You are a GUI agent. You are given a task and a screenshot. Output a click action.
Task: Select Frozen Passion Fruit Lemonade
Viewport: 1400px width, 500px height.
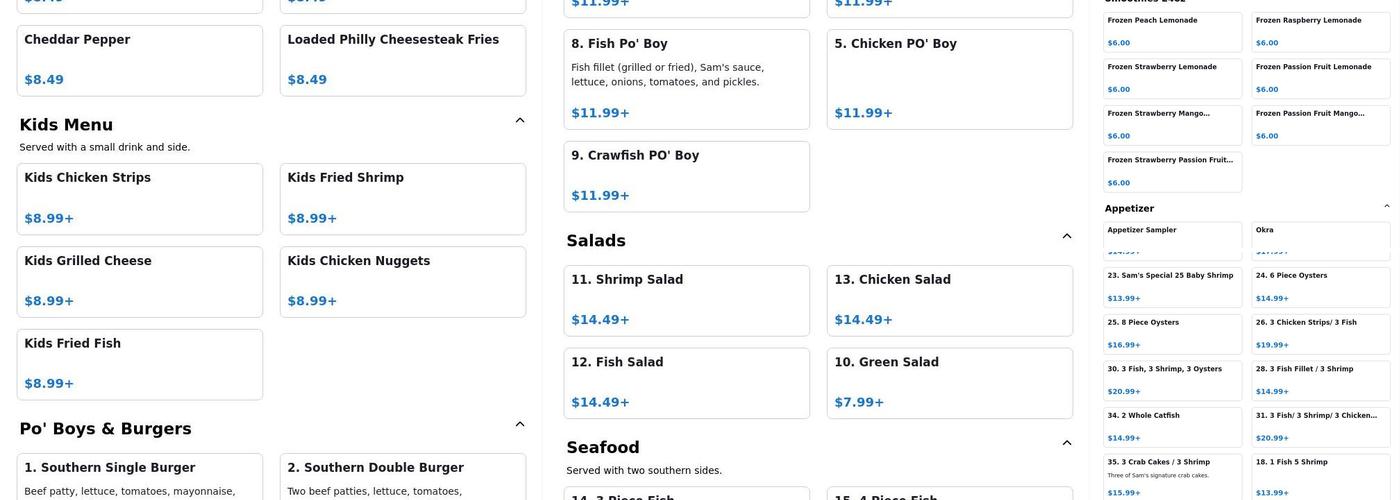[1321, 78]
